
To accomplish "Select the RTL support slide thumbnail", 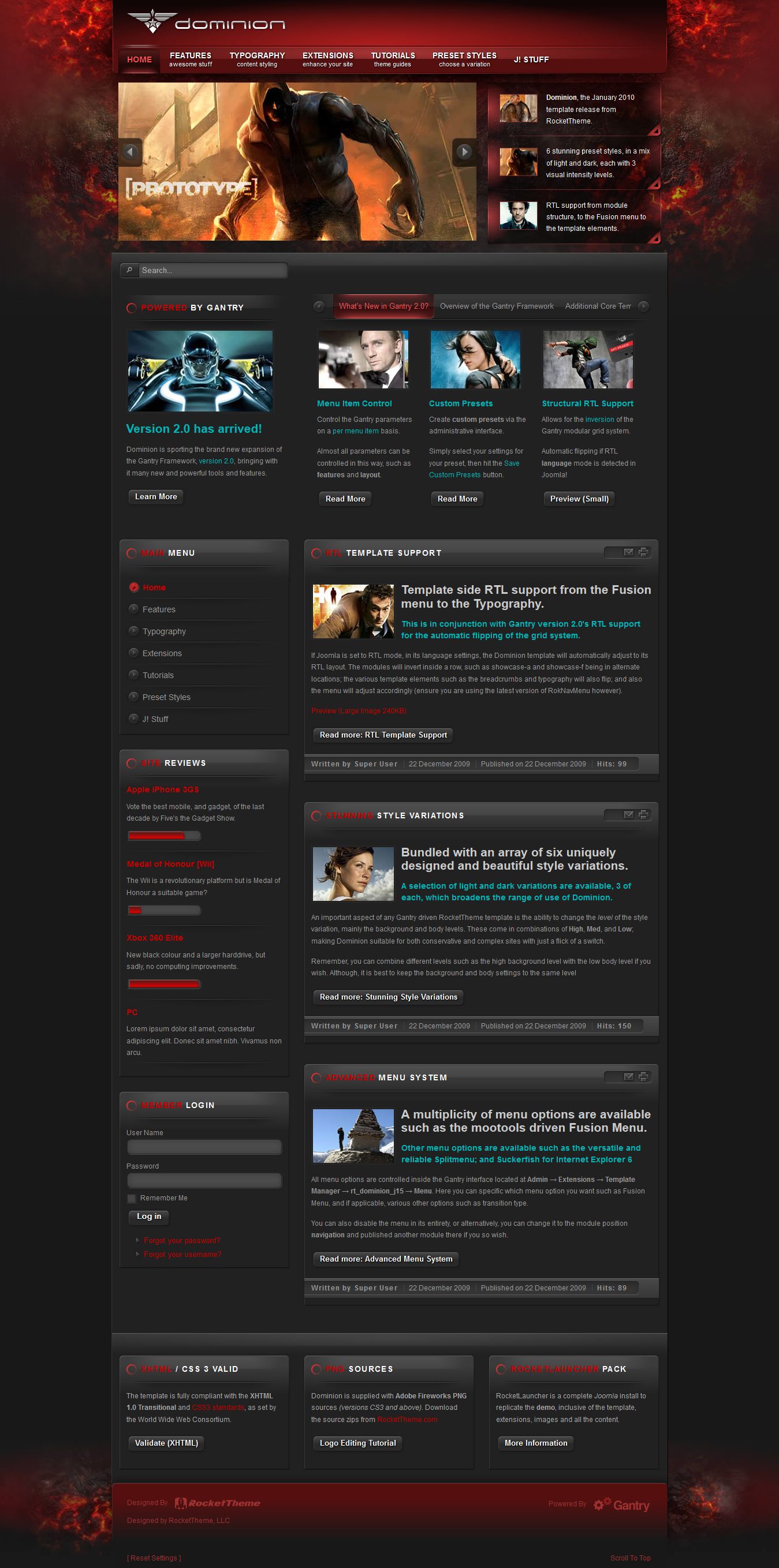I will pos(519,215).
